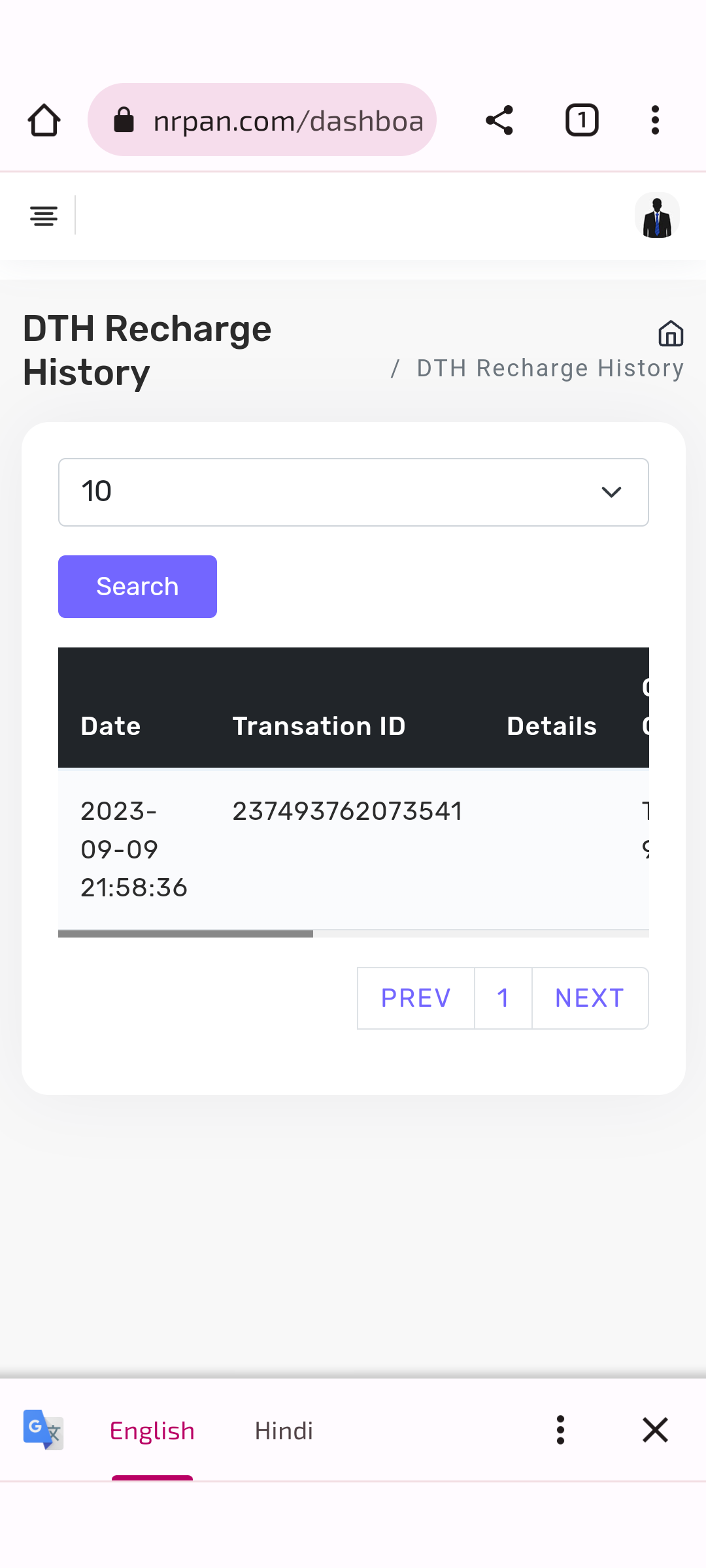Switch to the Hindi translation tab
The height and width of the screenshot is (1568, 706).
click(x=284, y=1431)
